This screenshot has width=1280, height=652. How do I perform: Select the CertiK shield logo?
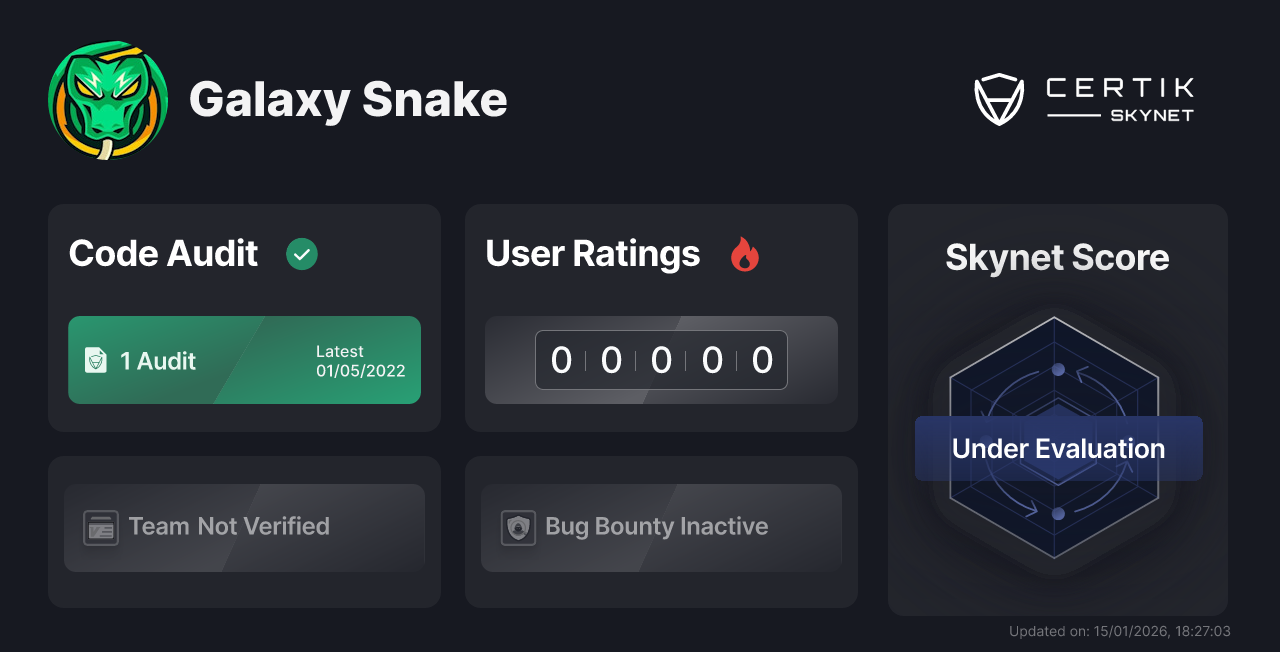[999, 97]
